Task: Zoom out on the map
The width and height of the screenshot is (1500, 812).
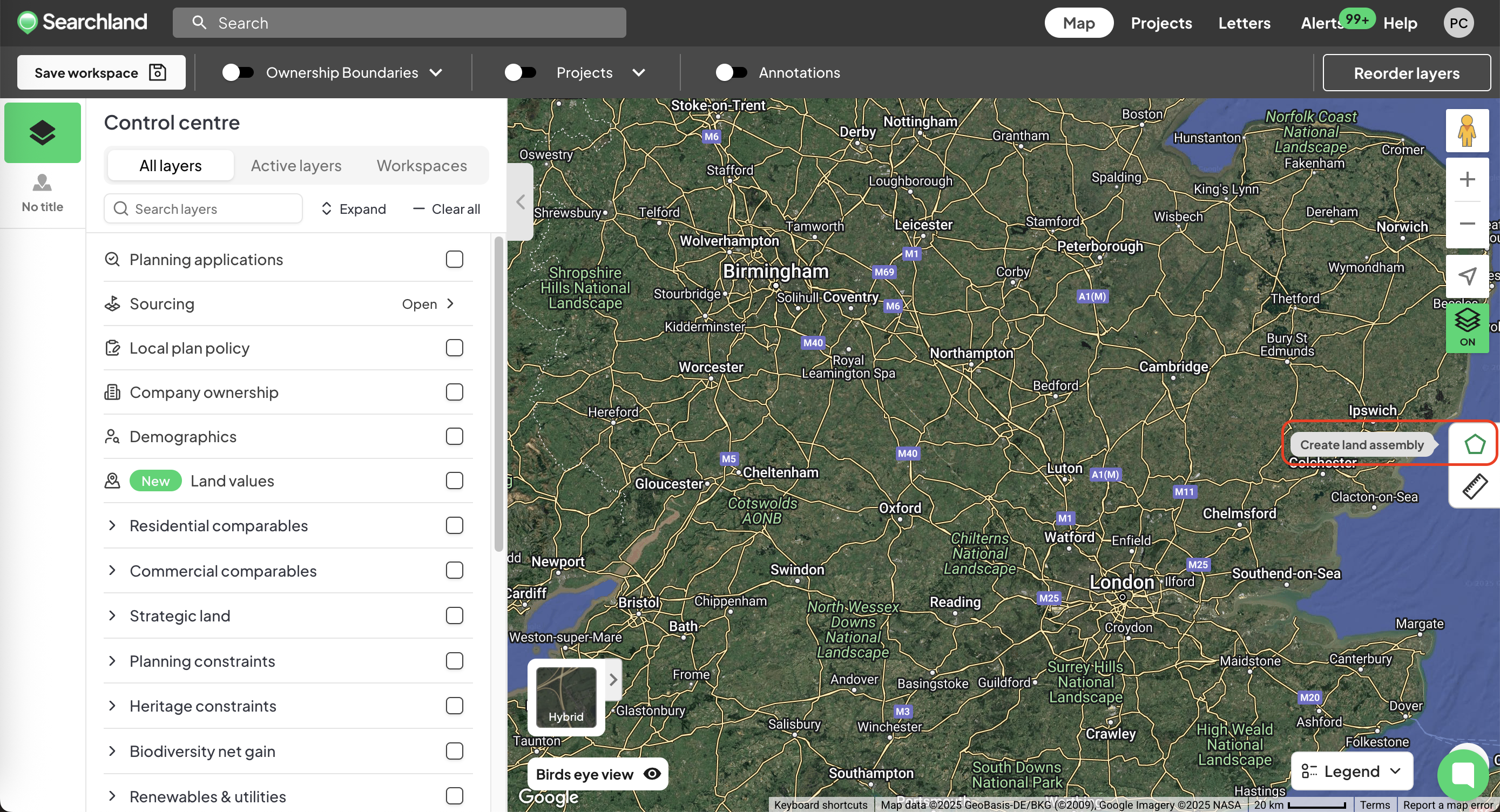Action: coord(1467,224)
